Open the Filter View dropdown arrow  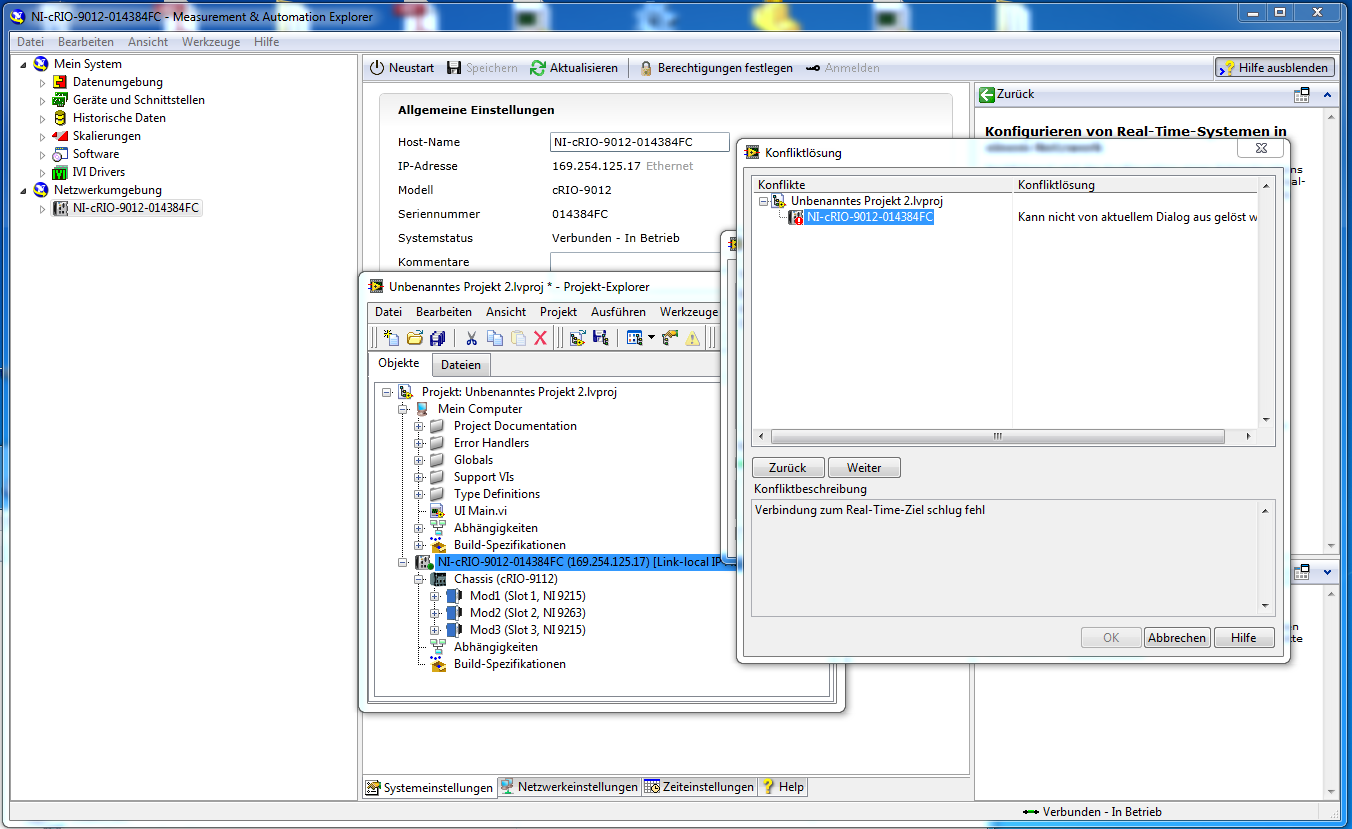(651, 338)
